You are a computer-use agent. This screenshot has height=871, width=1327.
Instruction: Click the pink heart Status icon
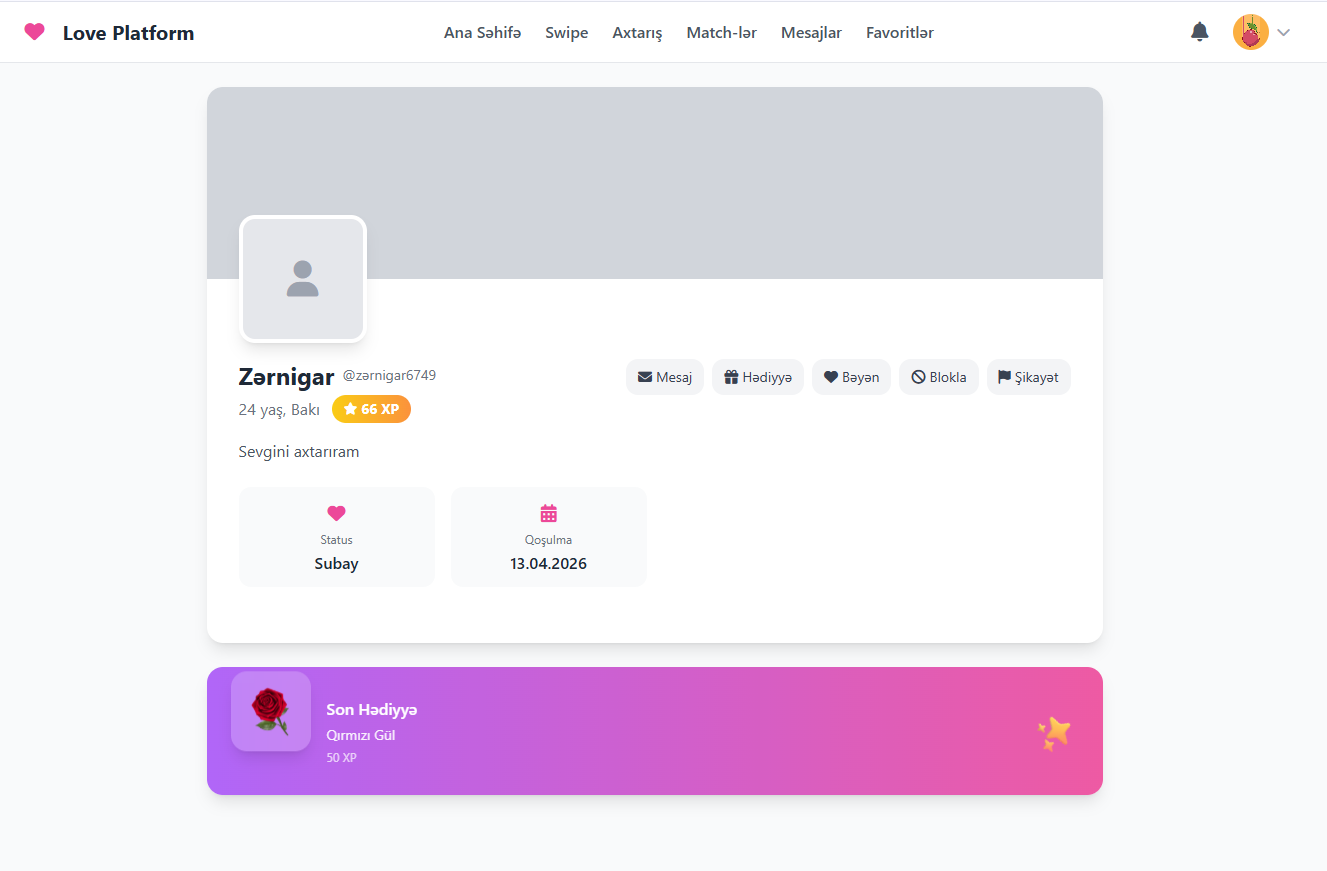[336, 513]
